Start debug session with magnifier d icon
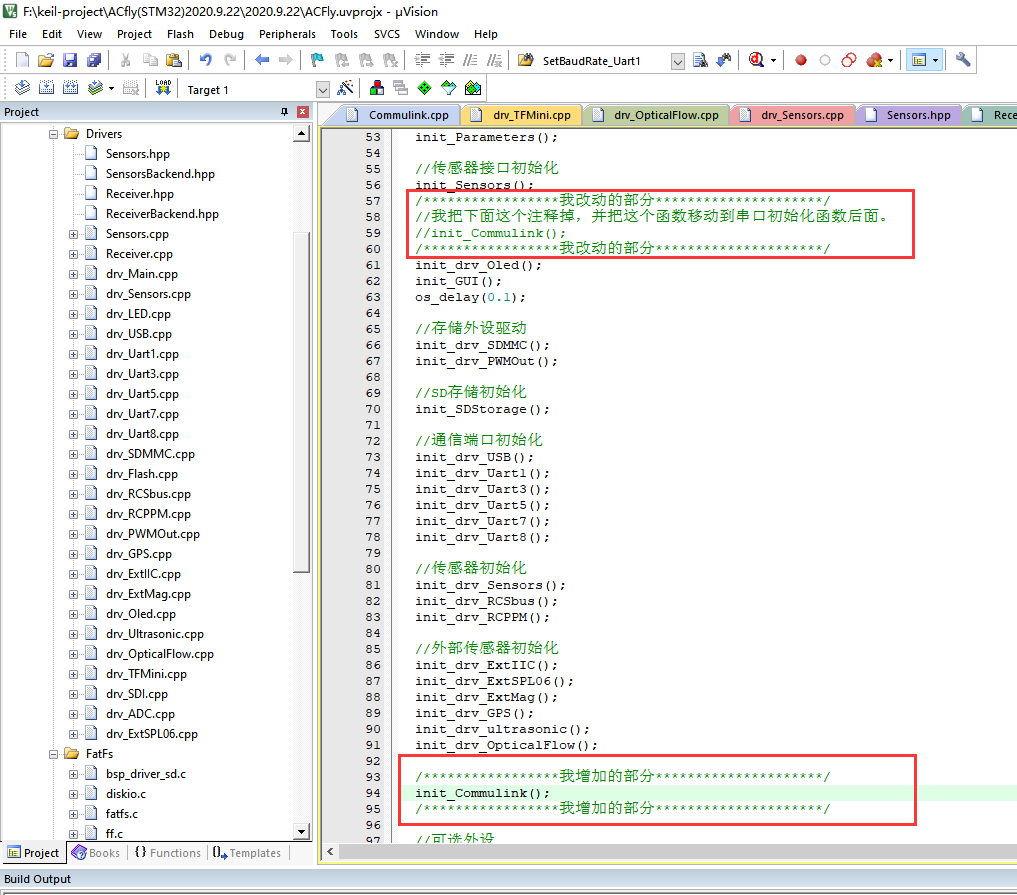 (756, 60)
